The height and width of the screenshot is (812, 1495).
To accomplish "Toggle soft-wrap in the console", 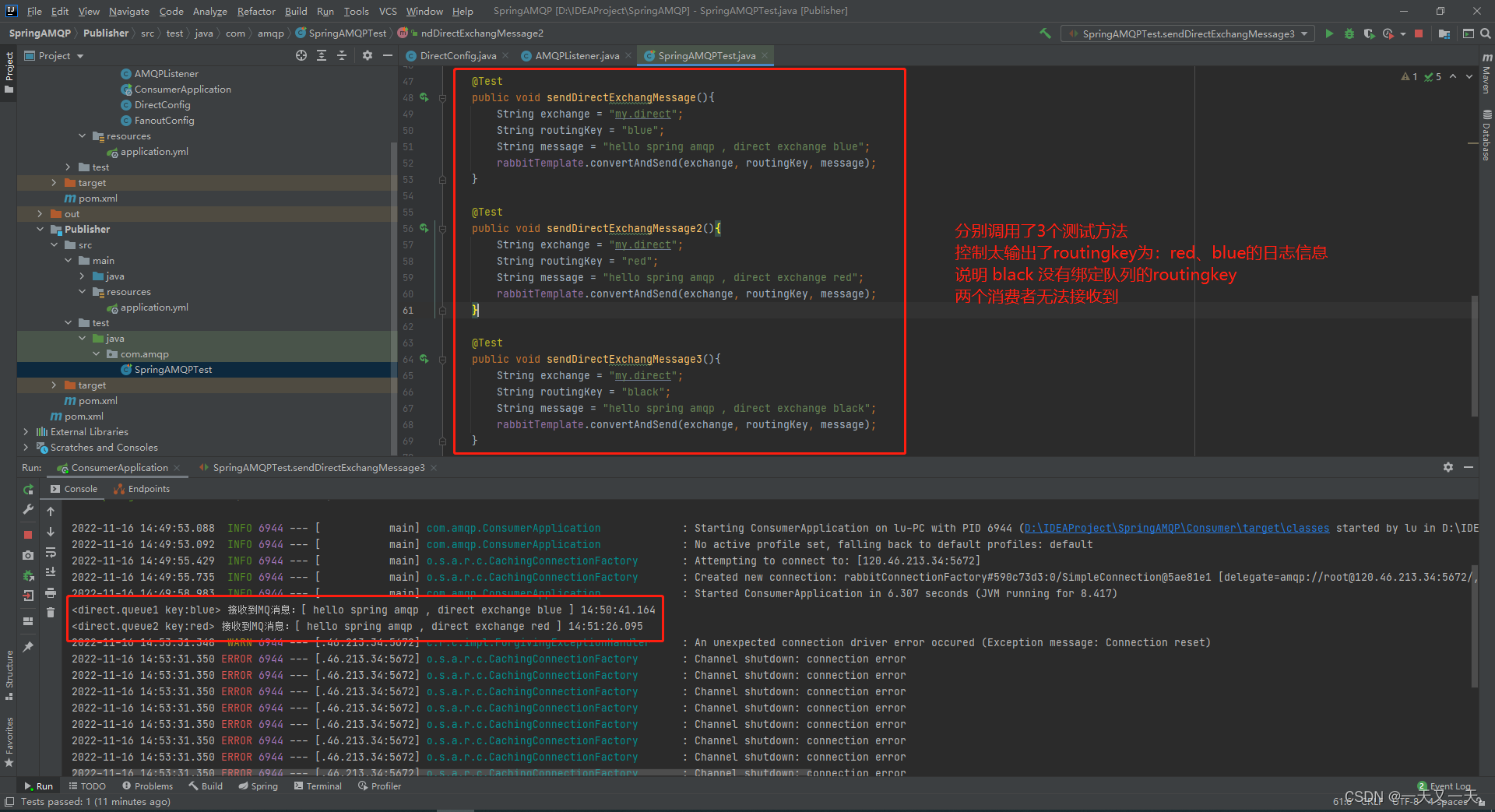I will [51, 553].
